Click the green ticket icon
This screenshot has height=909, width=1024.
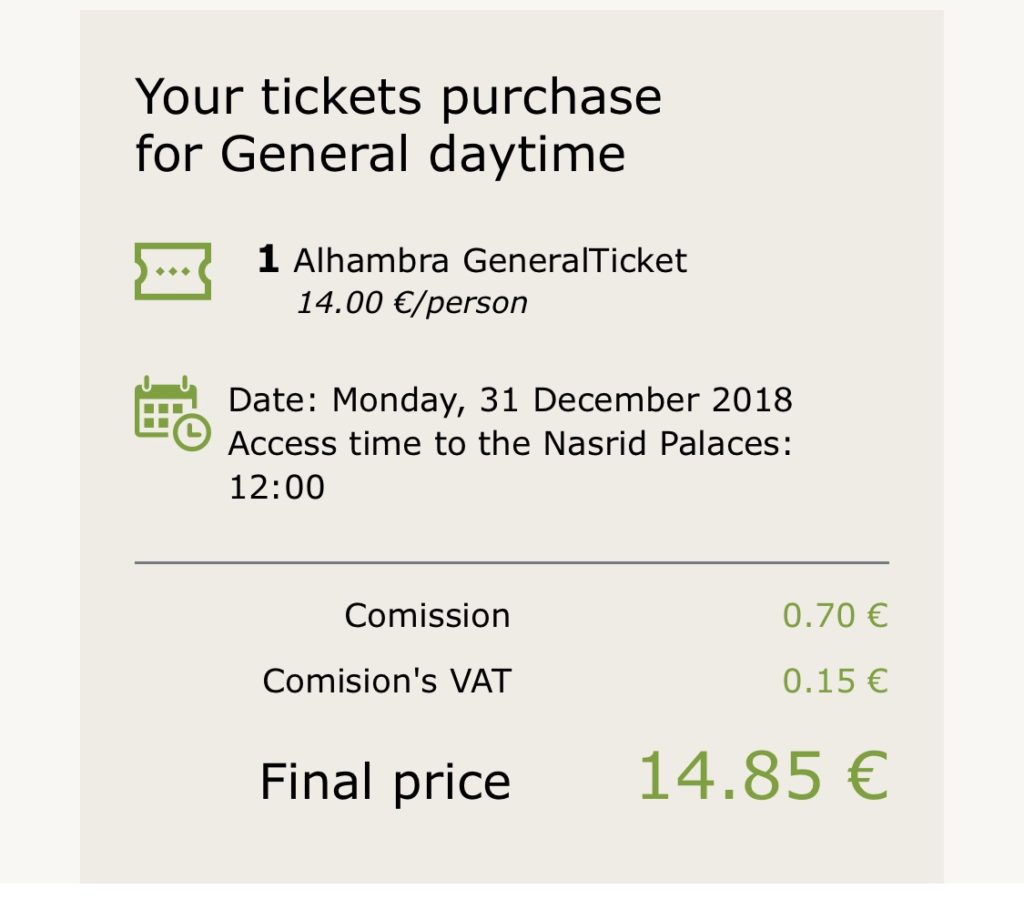pos(172,271)
